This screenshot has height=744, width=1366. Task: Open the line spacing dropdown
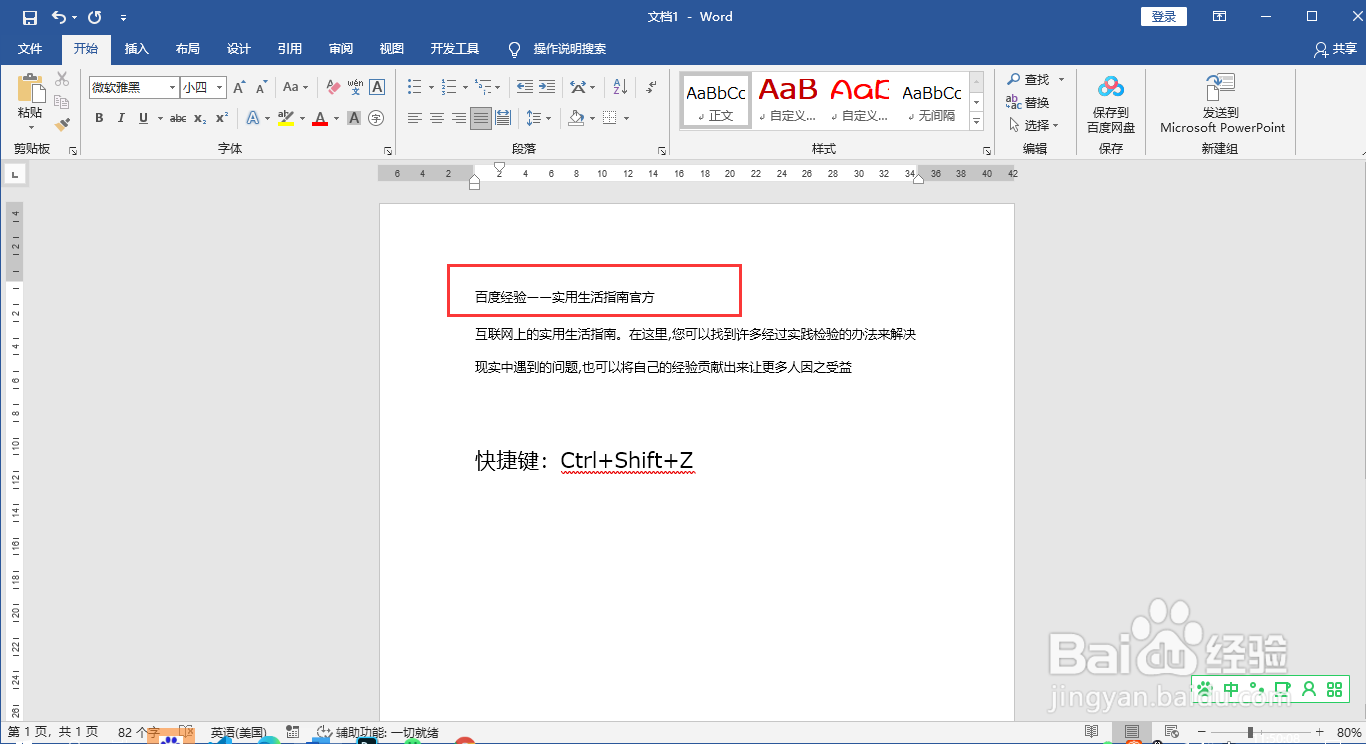[539, 118]
